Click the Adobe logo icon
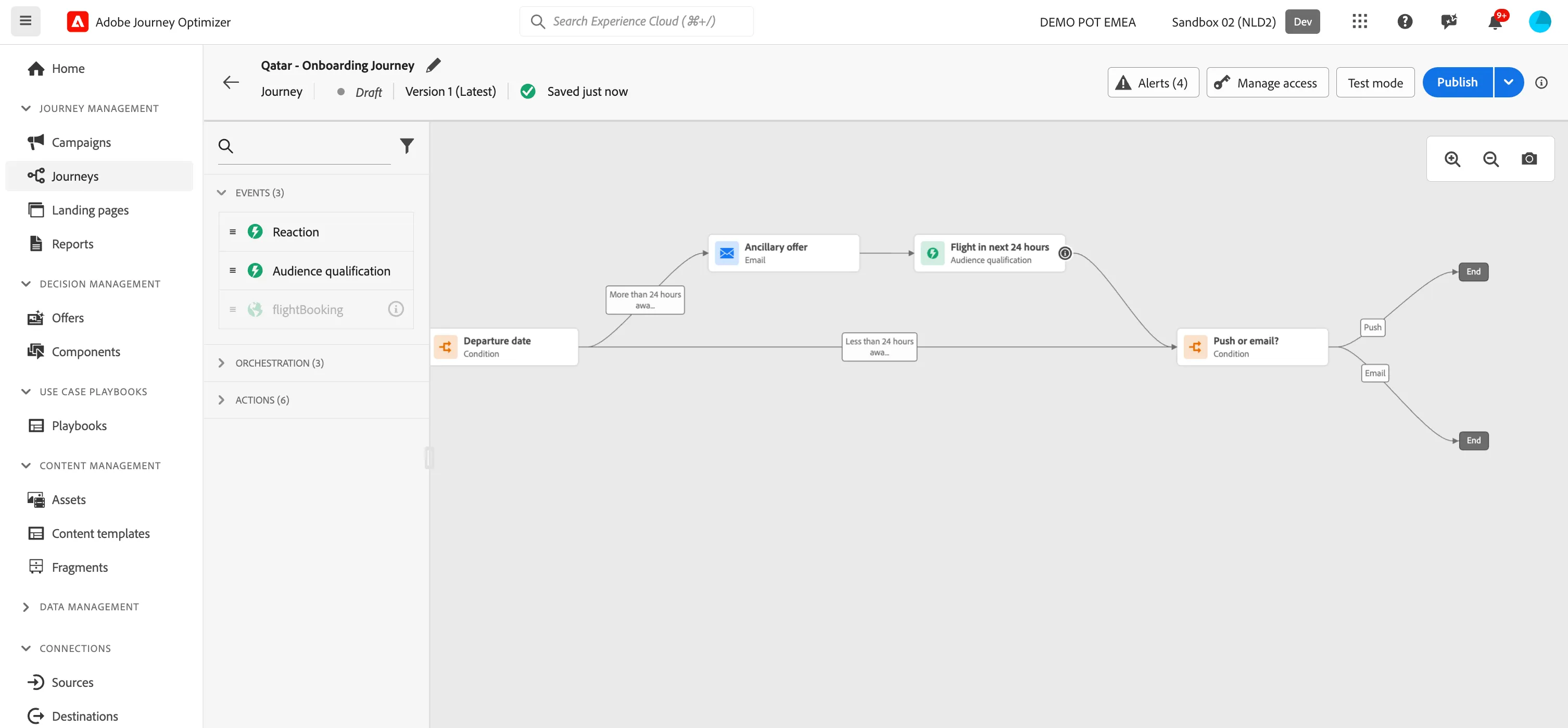The image size is (1568, 728). [x=77, y=22]
